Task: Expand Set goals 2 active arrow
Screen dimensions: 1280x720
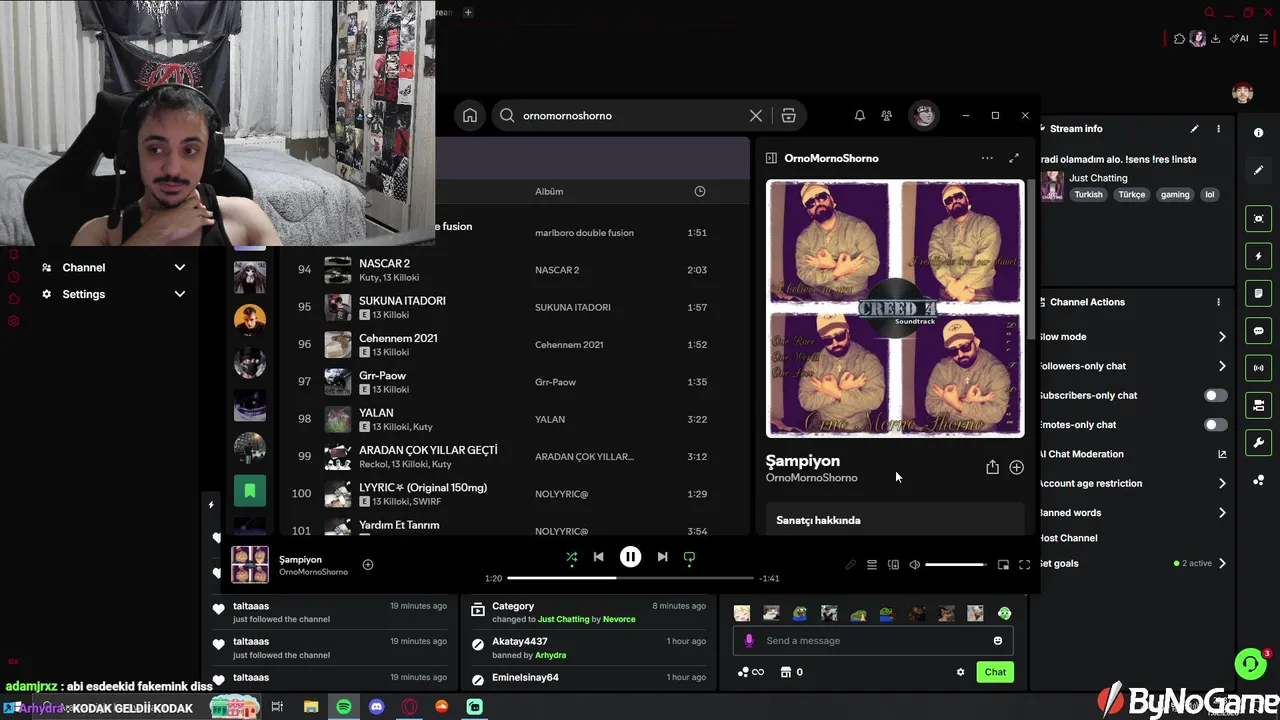Action: point(1221,563)
